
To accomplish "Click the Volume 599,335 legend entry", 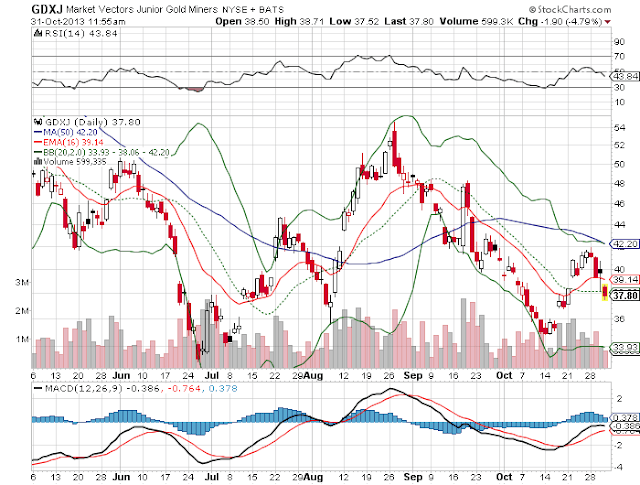I will click(75, 162).
